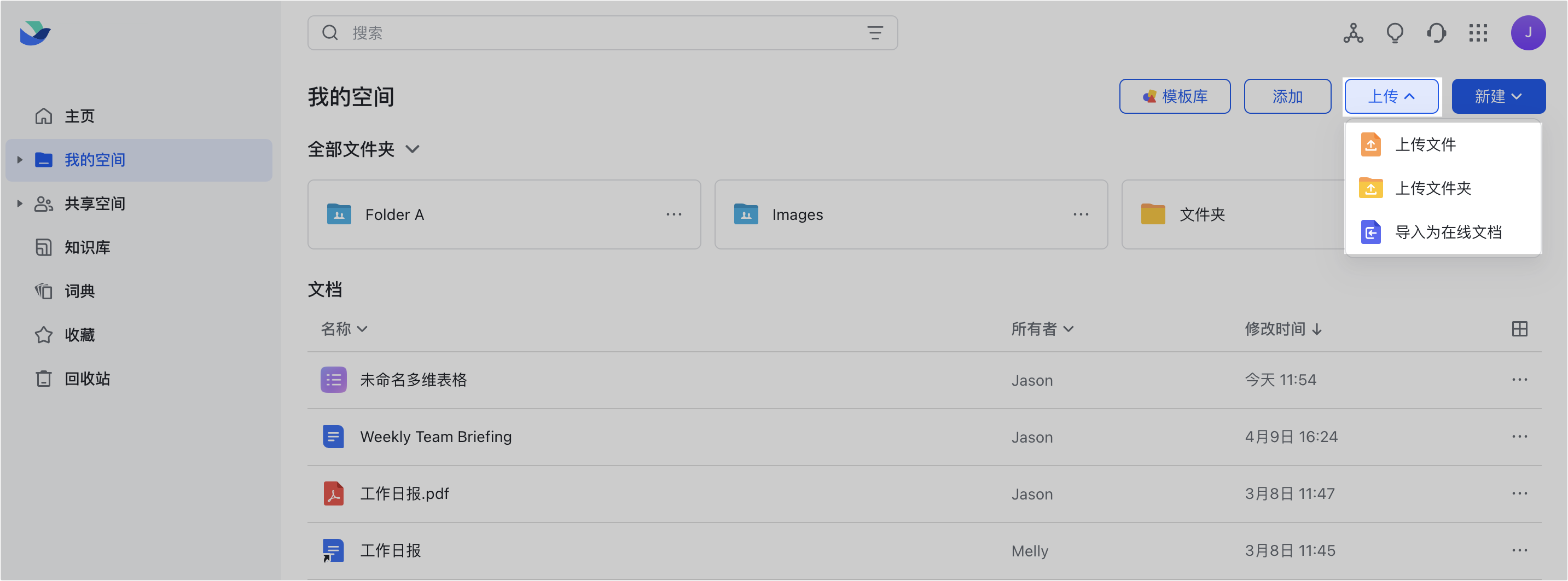Choose 导入为在线文档 from upload menu

click(x=1448, y=233)
